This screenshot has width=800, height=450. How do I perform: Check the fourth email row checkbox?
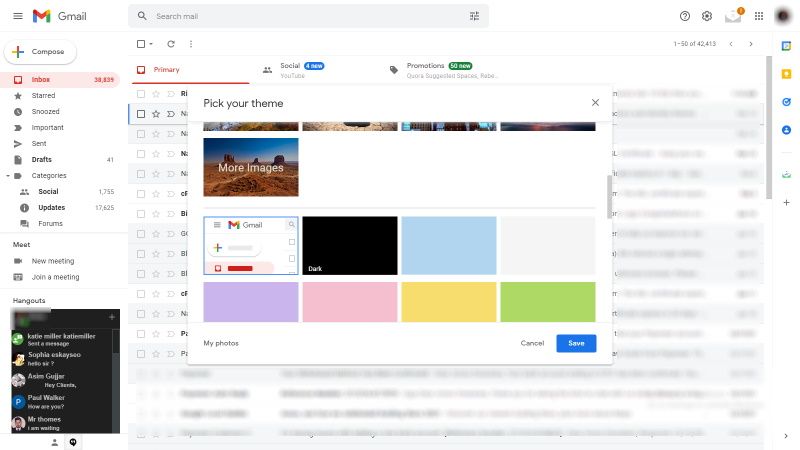click(141, 154)
